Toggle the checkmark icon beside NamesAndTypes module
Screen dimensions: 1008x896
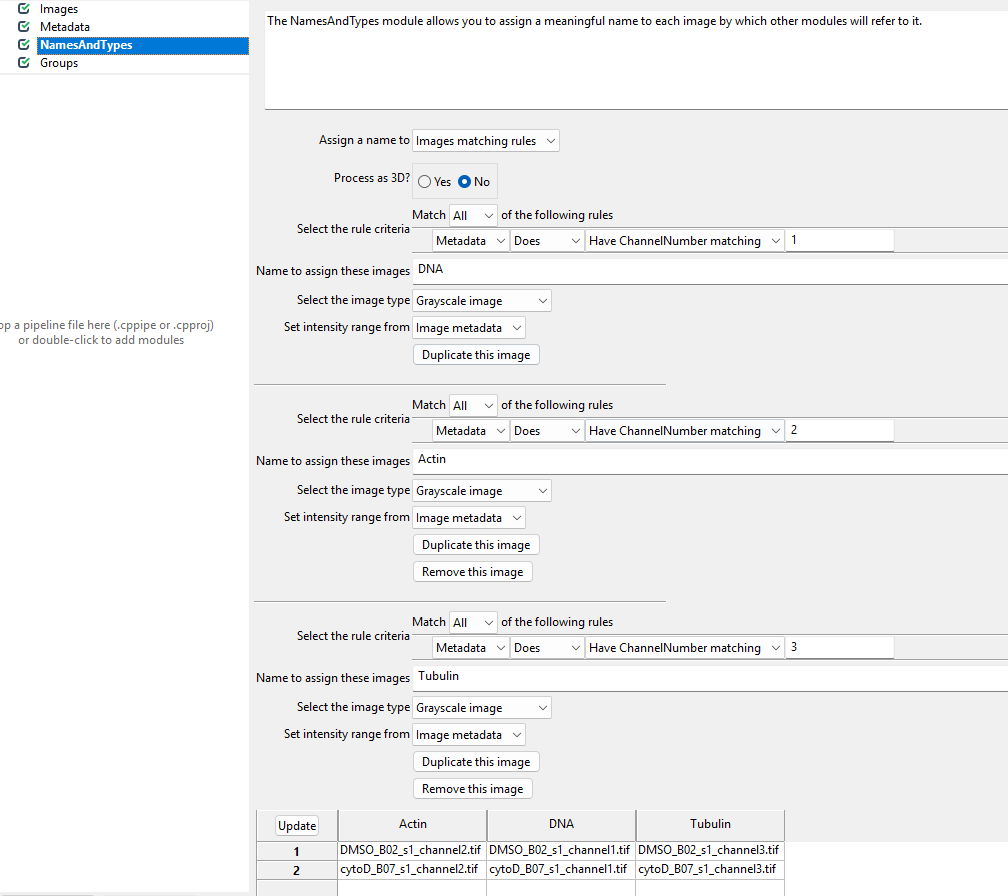point(23,45)
